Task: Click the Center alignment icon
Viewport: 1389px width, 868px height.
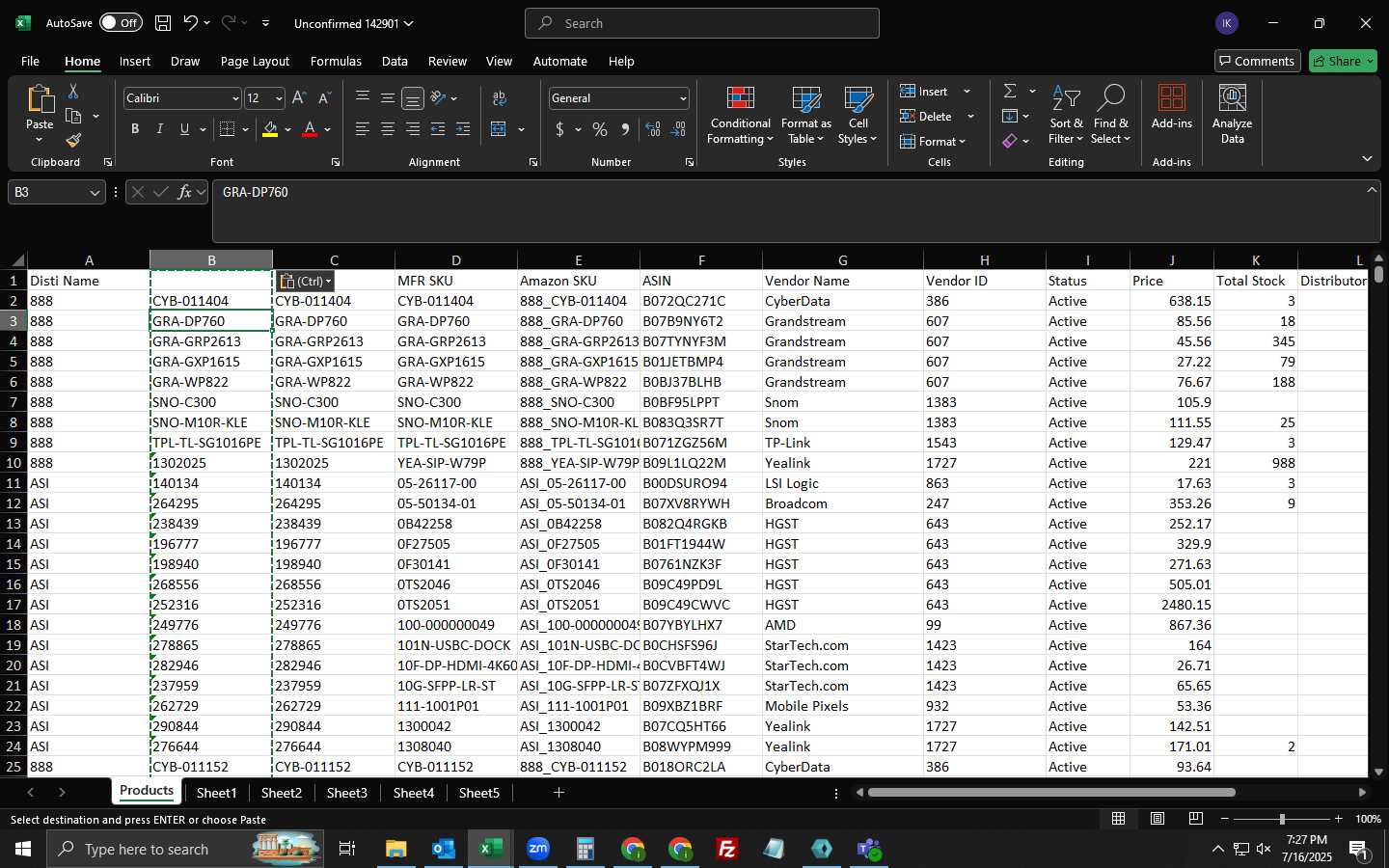Action: [388, 129]
